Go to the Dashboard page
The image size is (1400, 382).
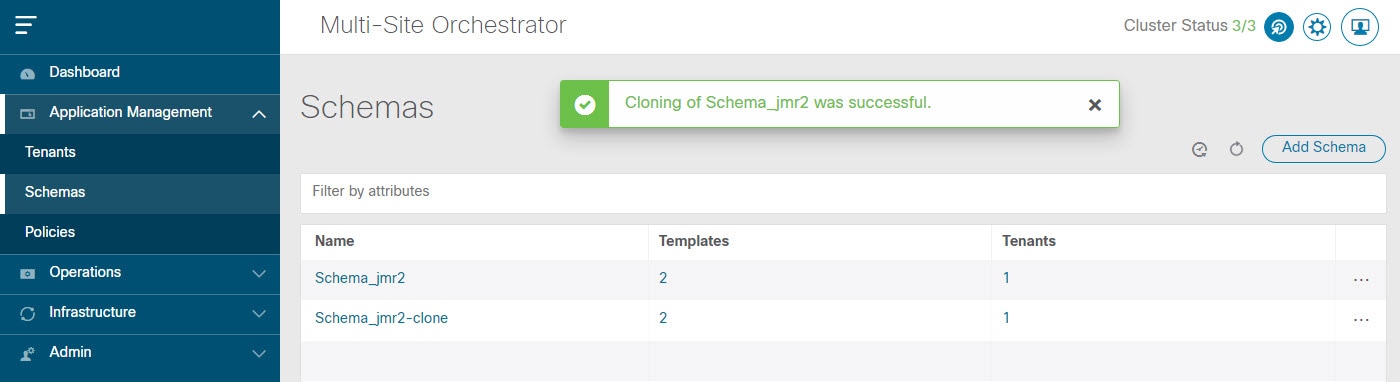[x=140, y=73]
